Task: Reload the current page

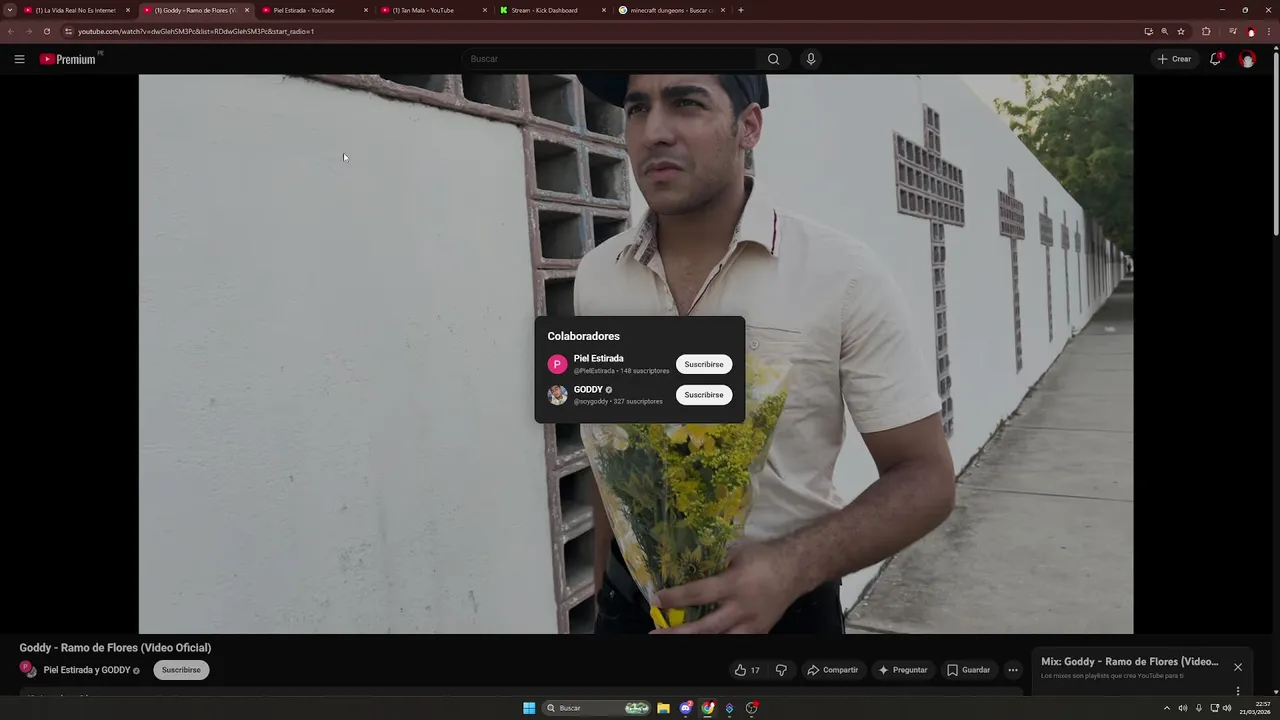Action: click(x=46, y=31)
